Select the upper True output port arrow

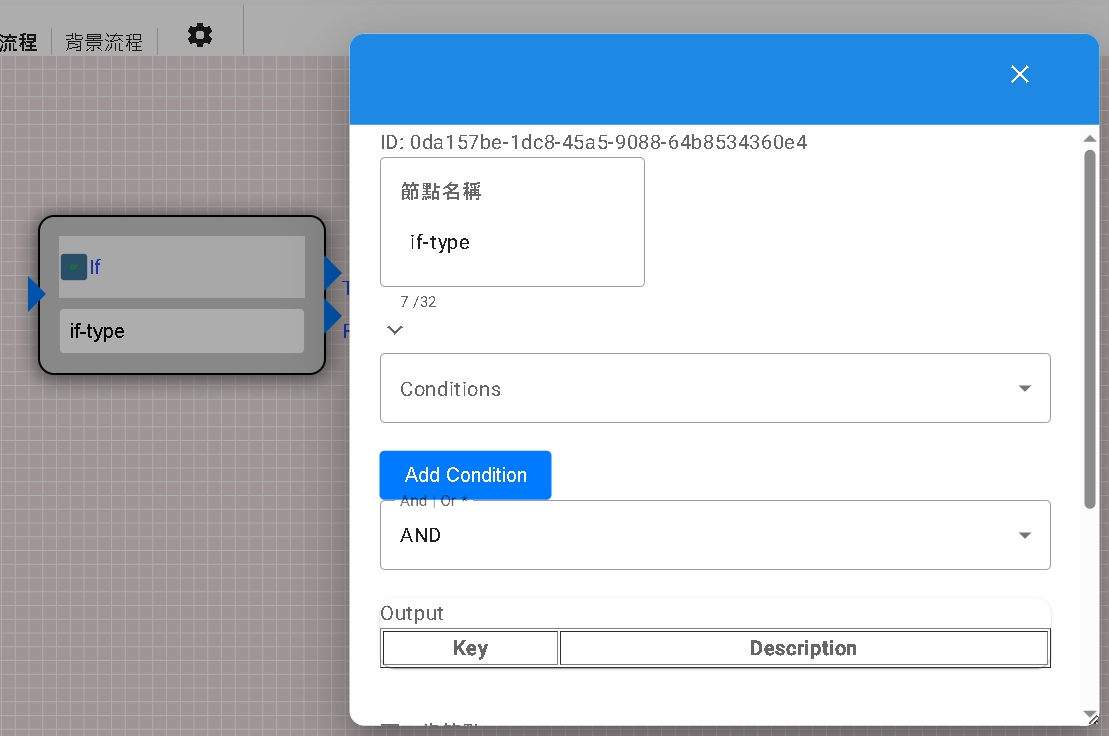(332, 272)
